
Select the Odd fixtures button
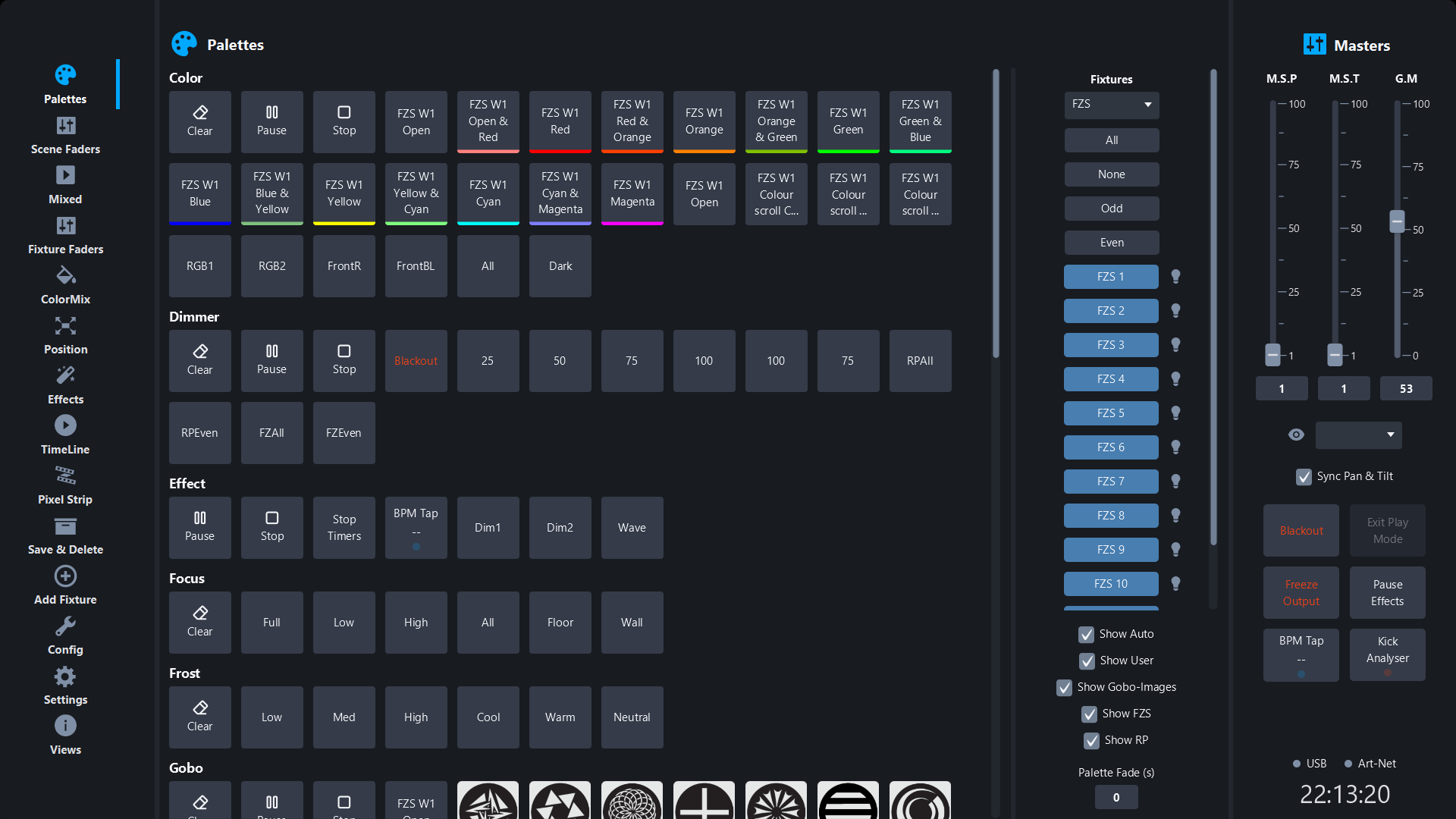(1111, 209)
